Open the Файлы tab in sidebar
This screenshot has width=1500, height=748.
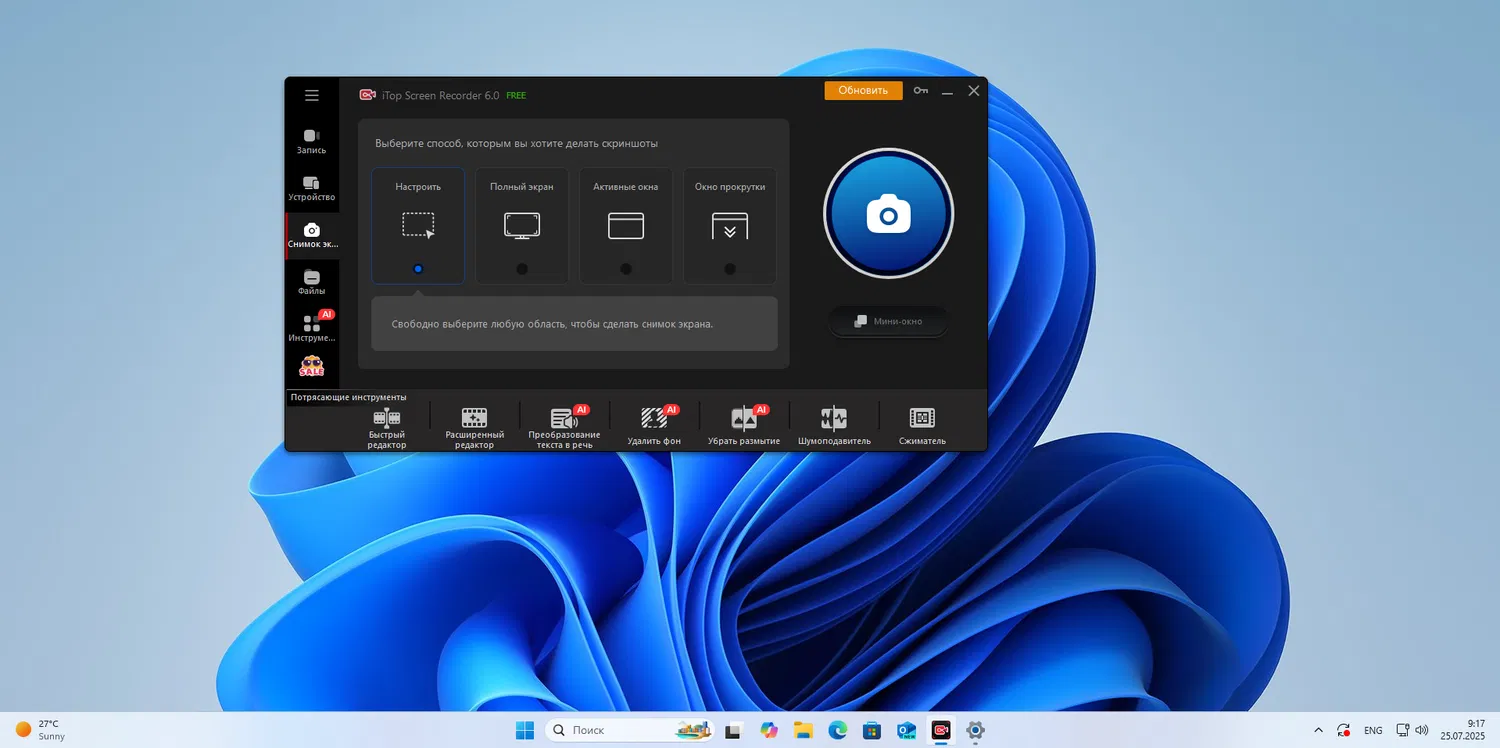[311, 282]
